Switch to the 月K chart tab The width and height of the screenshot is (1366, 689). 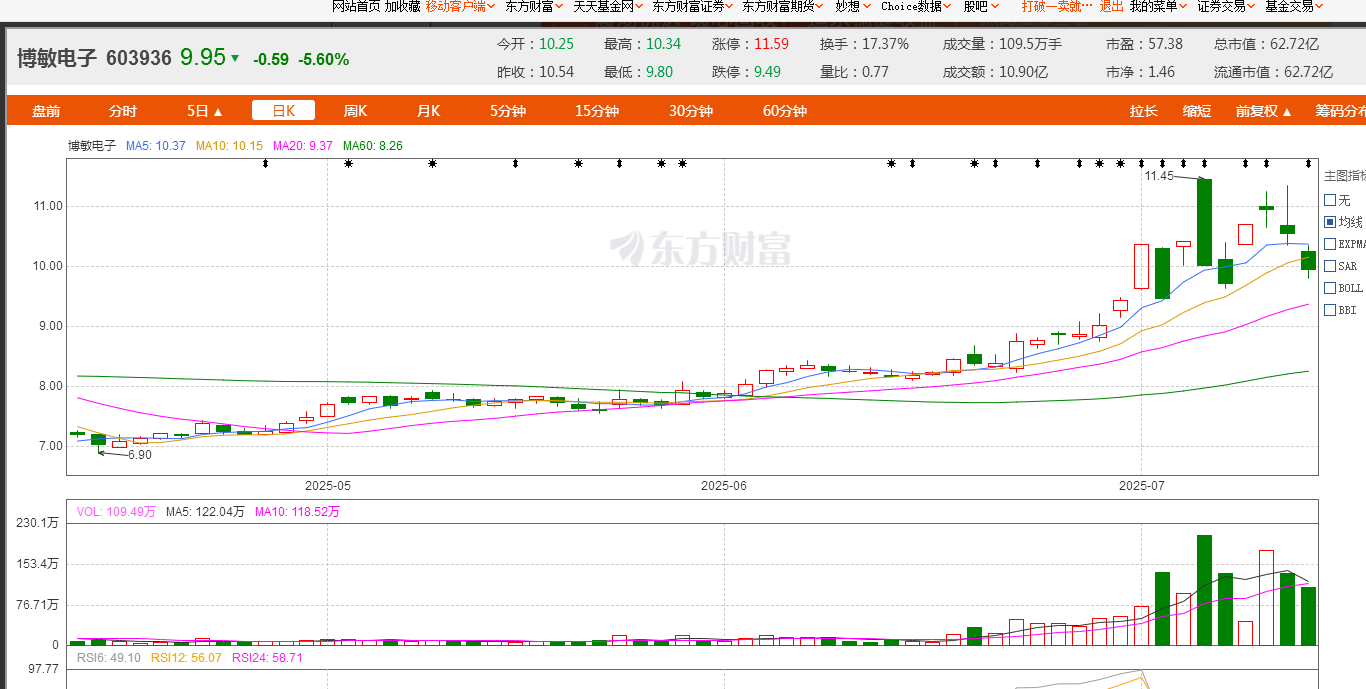(428, 111)
